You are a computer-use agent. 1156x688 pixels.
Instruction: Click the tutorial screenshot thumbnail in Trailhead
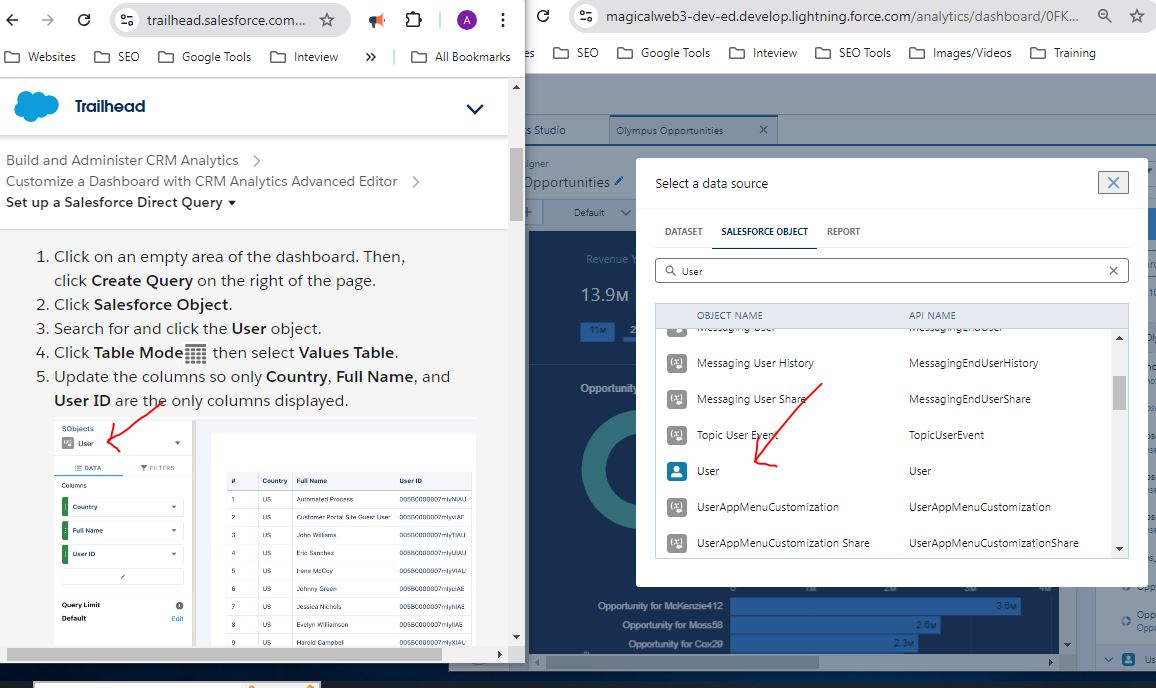point(265,532)
